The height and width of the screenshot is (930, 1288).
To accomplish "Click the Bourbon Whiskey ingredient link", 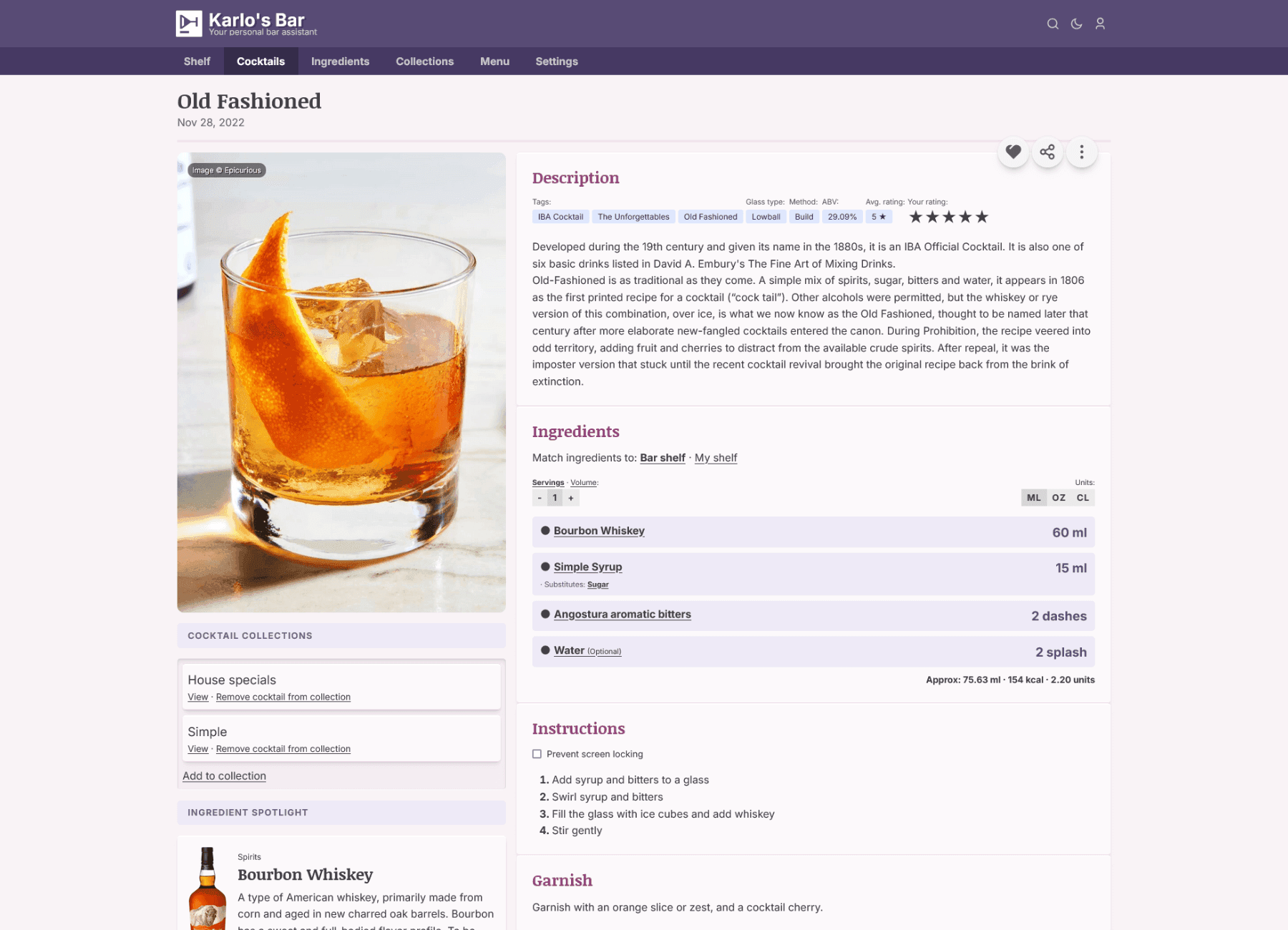I will point(599,531).
